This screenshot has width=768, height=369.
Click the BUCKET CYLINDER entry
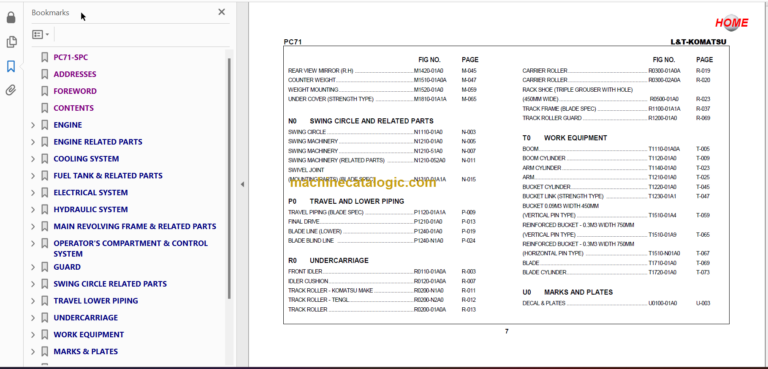coord(616,187)
